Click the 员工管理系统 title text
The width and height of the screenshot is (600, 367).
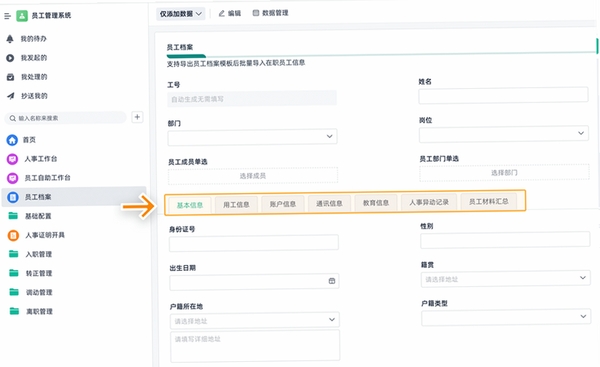click(51, 16)
